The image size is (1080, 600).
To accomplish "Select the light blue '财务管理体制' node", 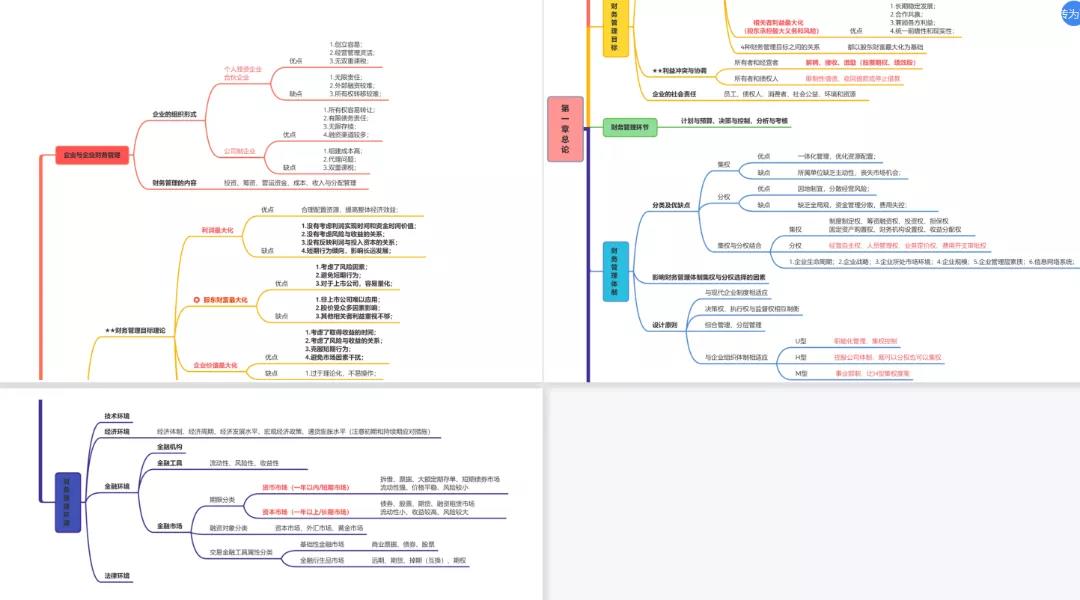I will [x=614, y=271].
